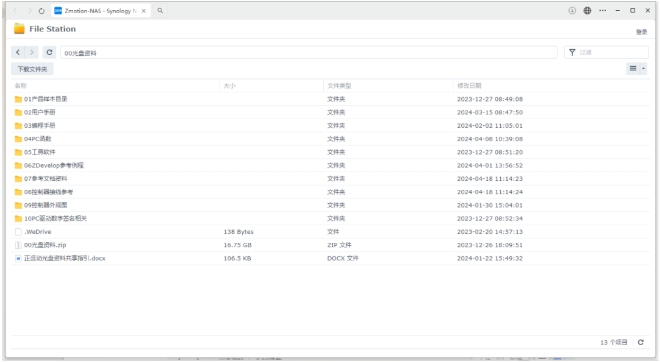The width and height of the screenshot is (660, 362).
Task: Refresh folder next to path field
Action: click(49, 52)
